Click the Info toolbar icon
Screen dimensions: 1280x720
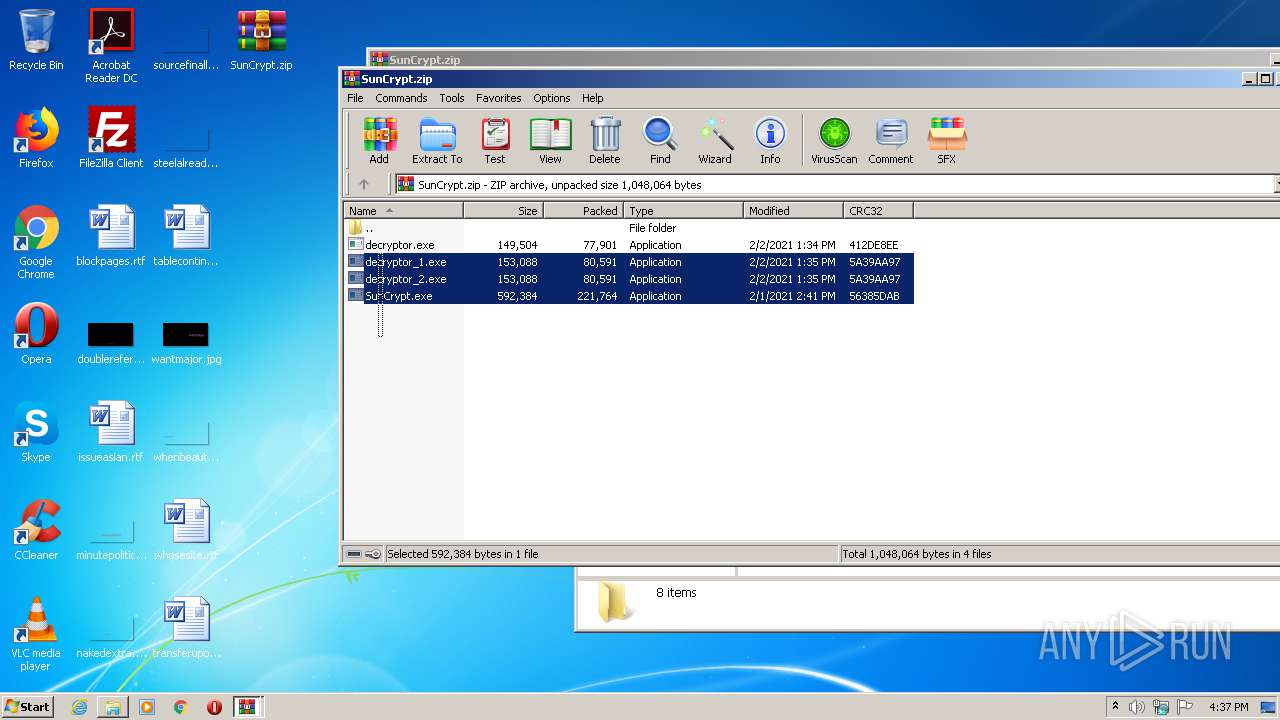[x=770, y=141]
